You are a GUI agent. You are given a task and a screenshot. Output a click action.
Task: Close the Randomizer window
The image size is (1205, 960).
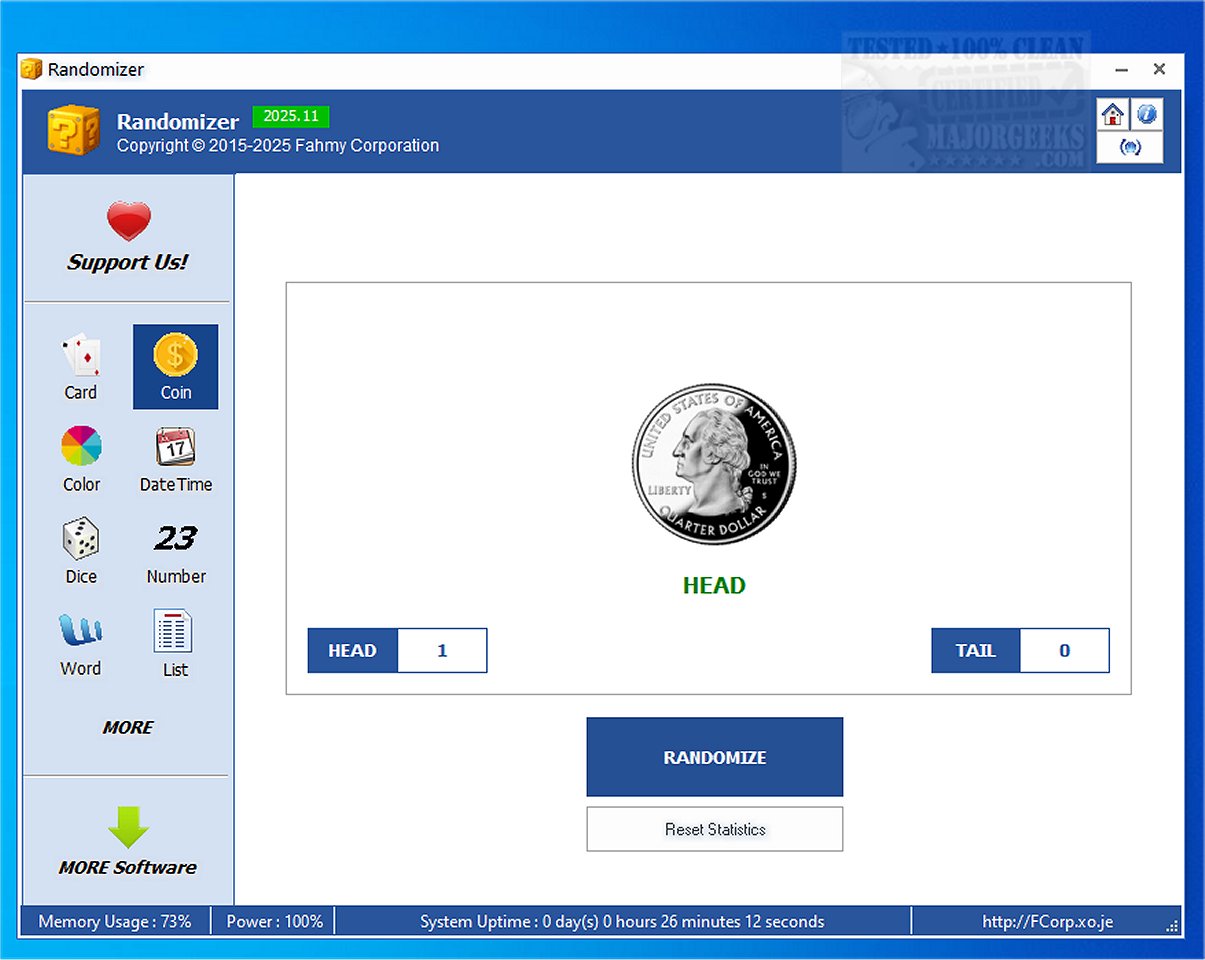pos(1159,70)
